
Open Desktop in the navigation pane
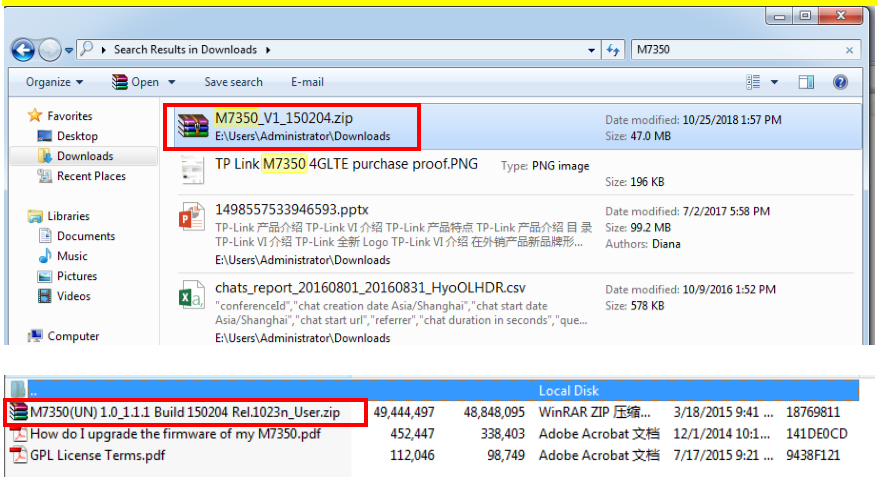[77, 136]
